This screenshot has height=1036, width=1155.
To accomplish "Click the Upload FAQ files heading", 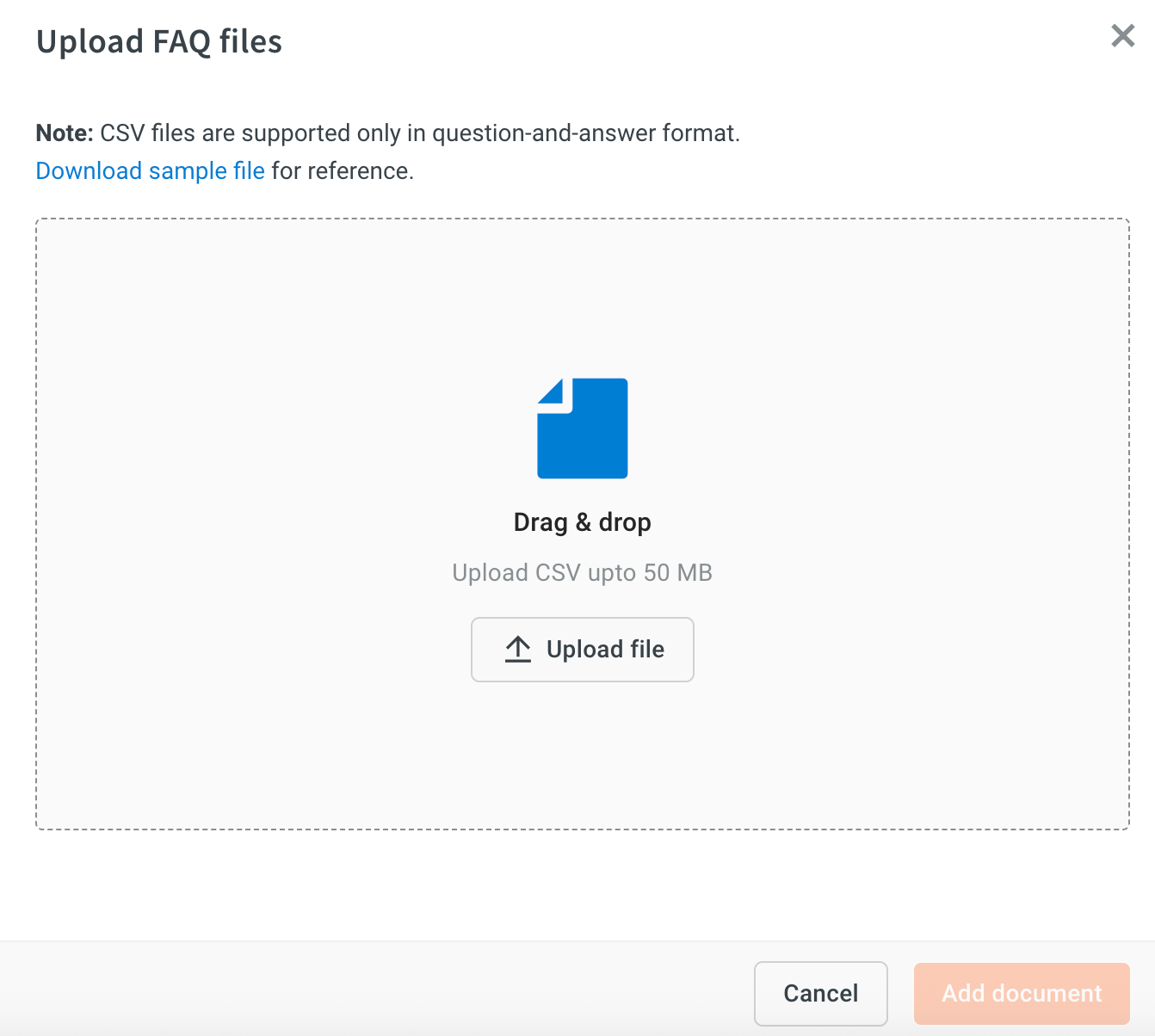I will 159,41.
